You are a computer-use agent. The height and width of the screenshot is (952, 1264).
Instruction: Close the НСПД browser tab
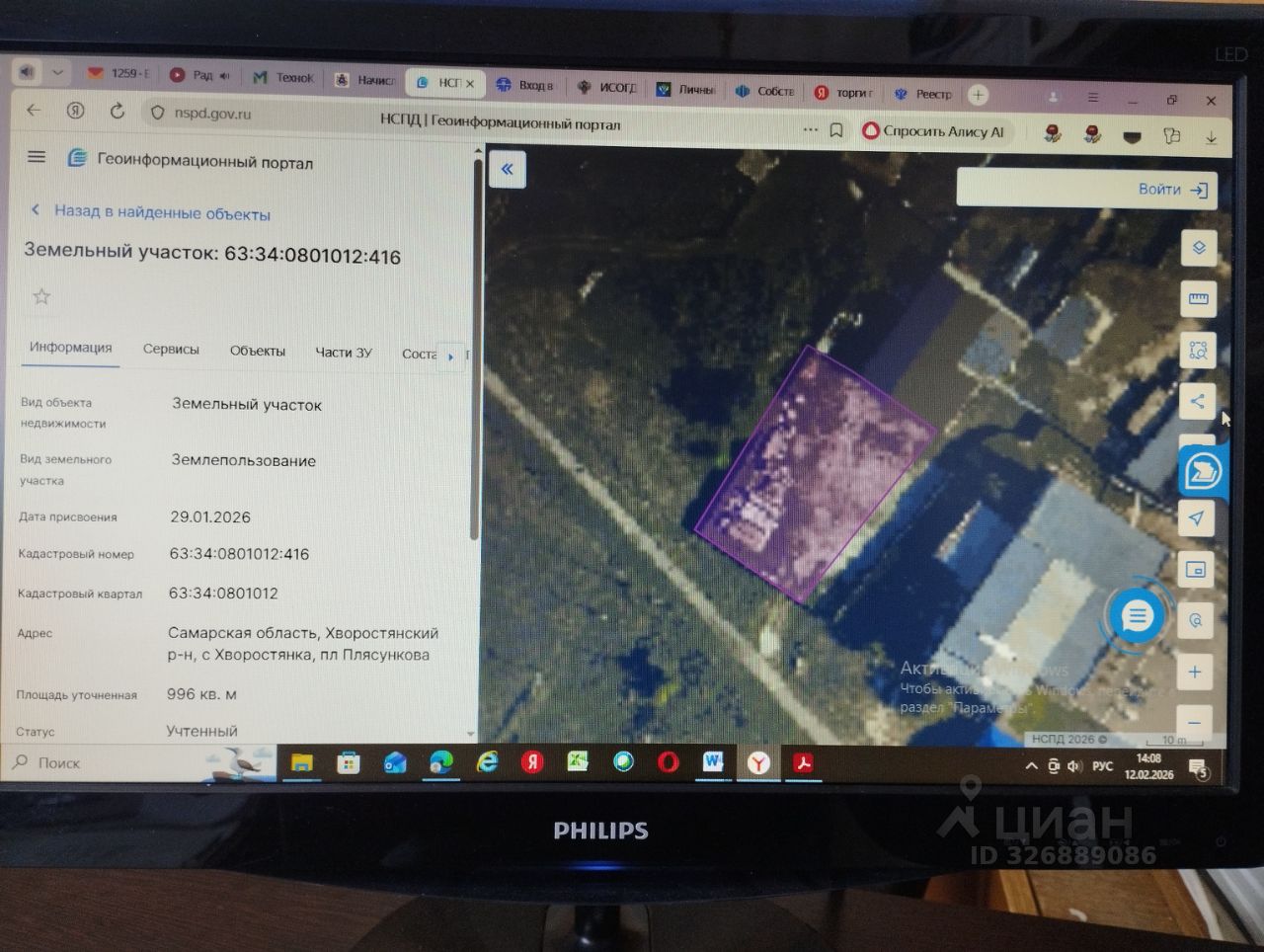click(x=470, y=83)
